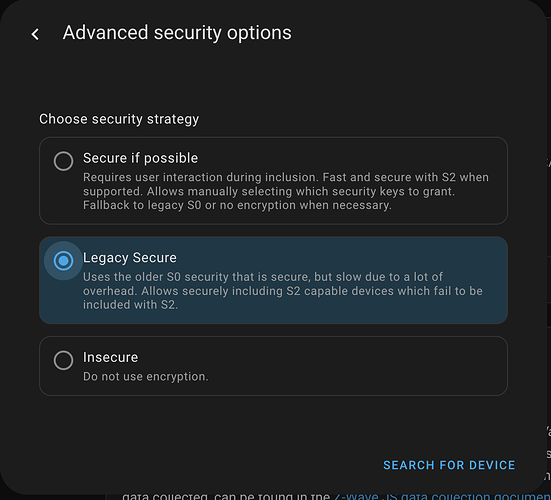Screen dimensions: 551x500
Task: Click the Choose security strategy label
Action: pyautogui.click(x=119, y=119)
